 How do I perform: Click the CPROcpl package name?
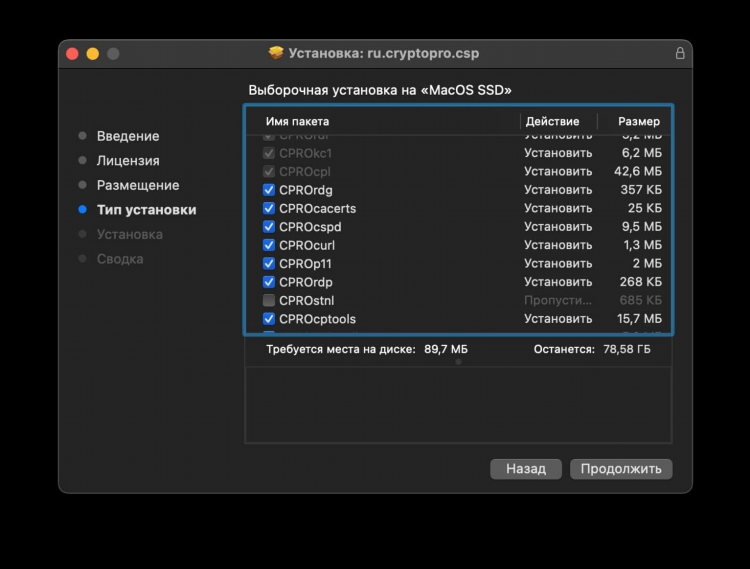click(305, 172)
